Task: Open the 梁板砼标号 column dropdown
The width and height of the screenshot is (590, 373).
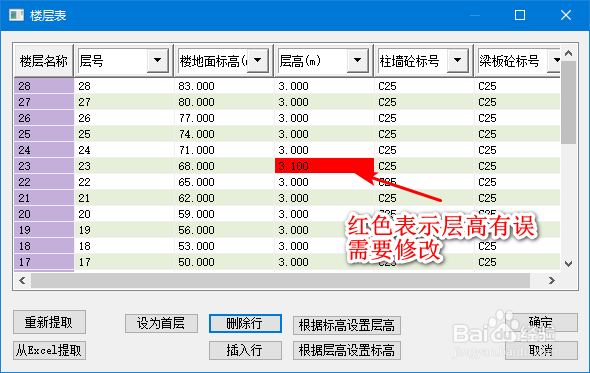Action: click(x=555, y=60)
